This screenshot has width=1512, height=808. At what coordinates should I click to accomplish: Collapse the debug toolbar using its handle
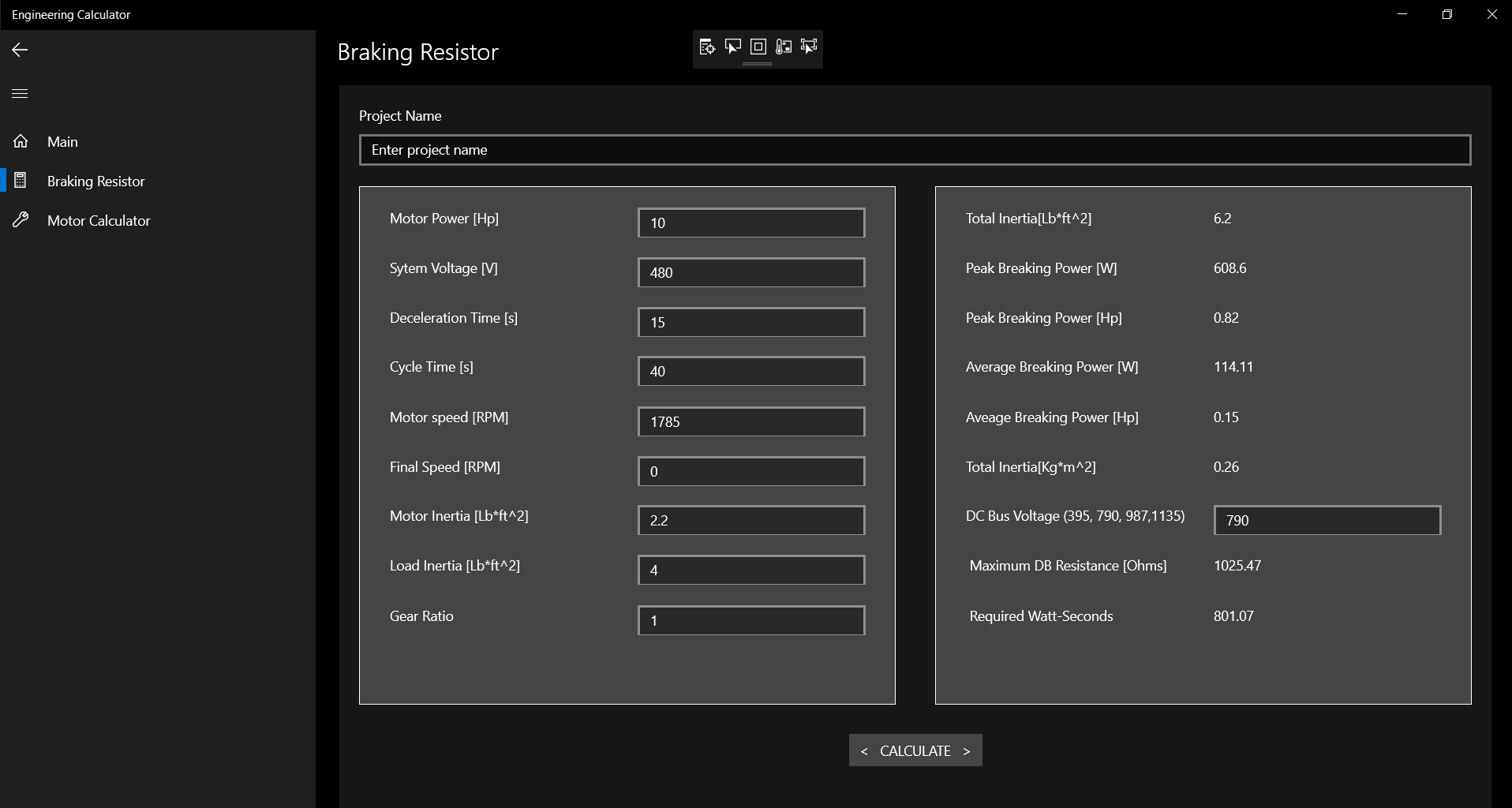point(758,64)
